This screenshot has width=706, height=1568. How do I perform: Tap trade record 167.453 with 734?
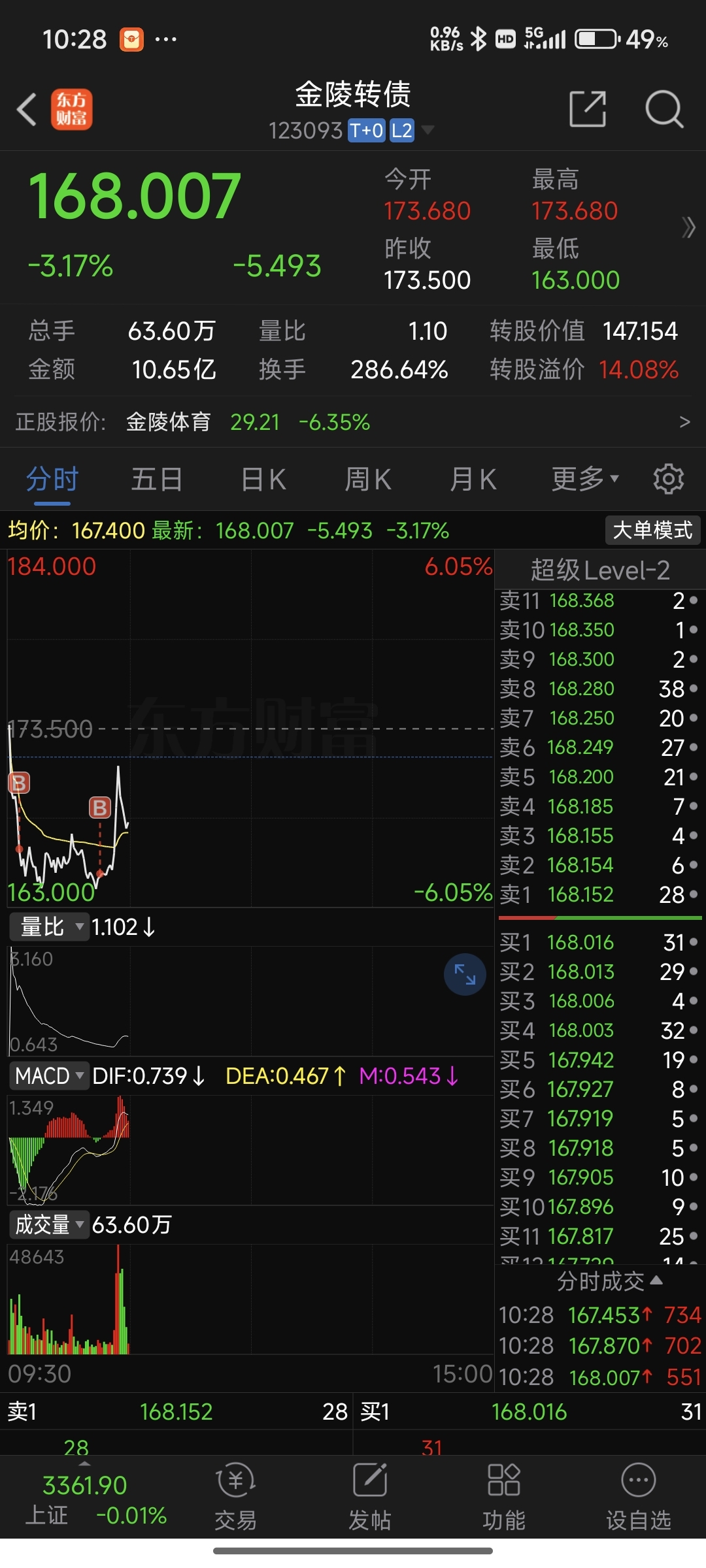600,1315
